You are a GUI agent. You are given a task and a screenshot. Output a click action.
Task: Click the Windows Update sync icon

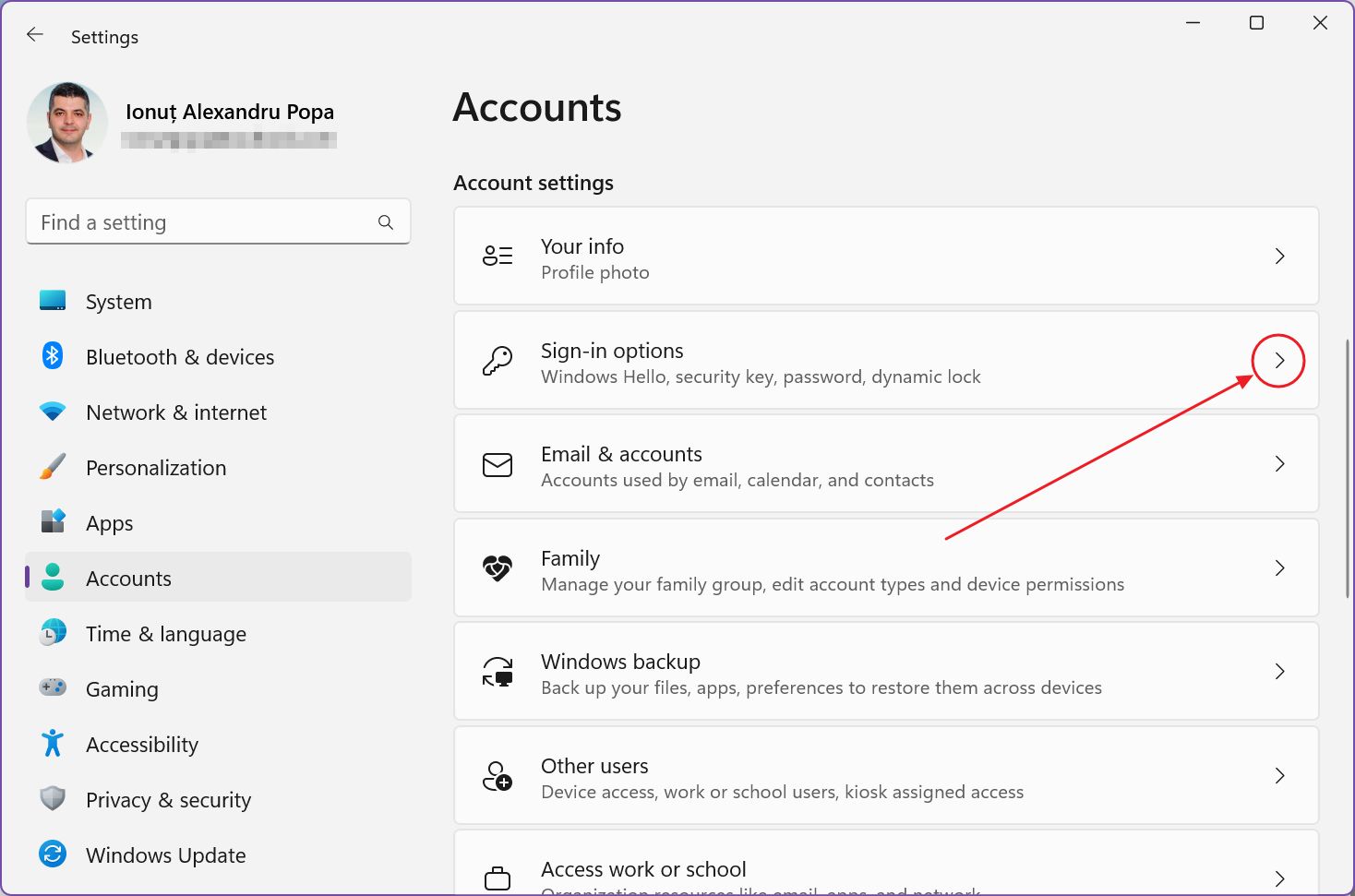pos(53,854)
